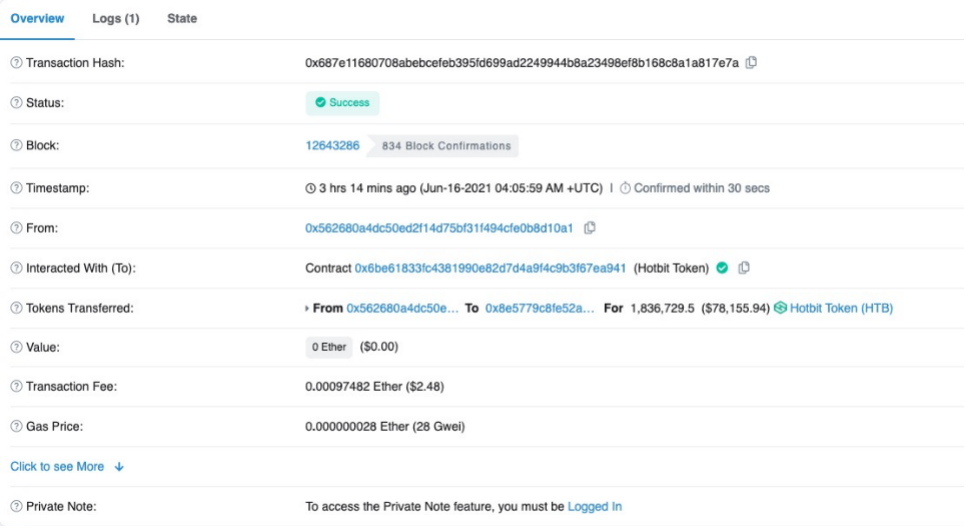Click help icon next to Status

[16, 103]
